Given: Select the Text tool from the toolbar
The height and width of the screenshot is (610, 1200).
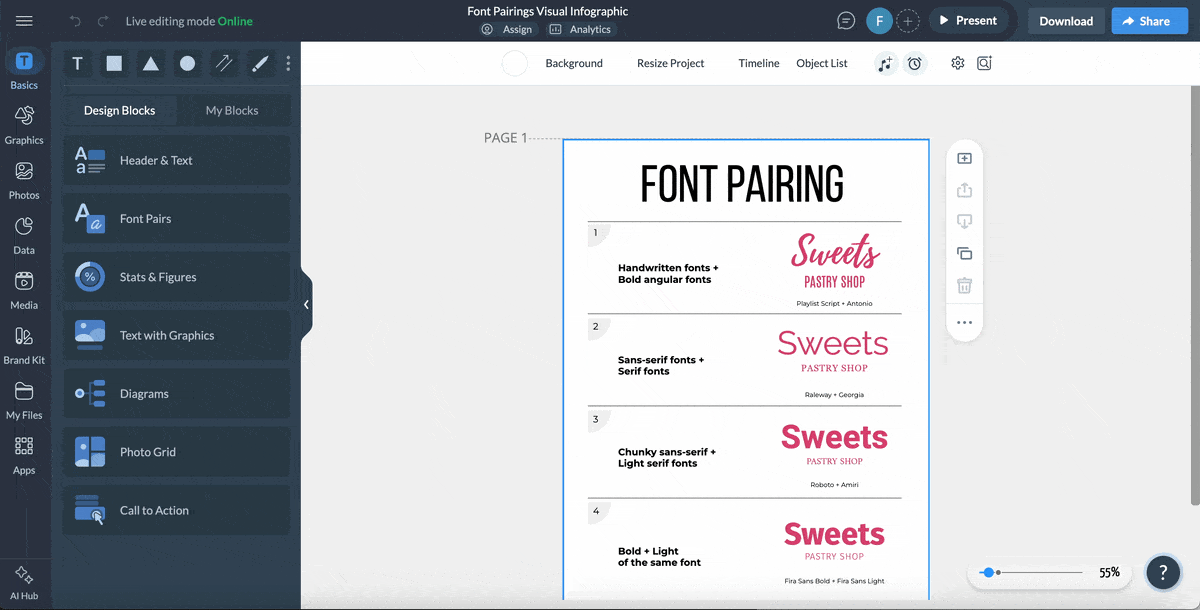Looking at the screenshot, I should click(x=77, y=63).
